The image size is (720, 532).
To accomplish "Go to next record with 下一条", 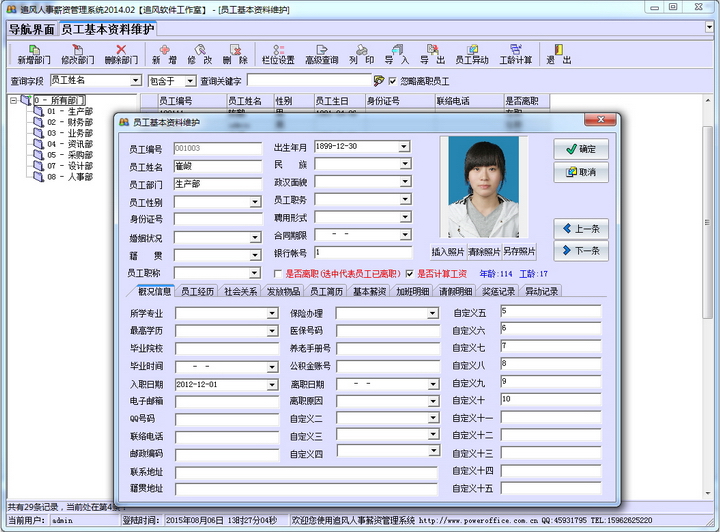I will (581, 251).
